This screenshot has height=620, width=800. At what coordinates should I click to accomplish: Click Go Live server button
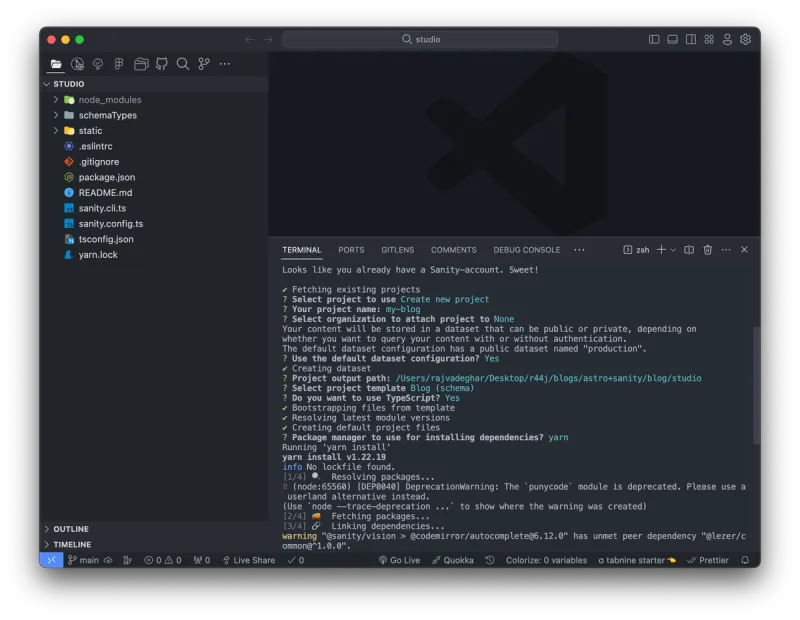tap(399, 560)
